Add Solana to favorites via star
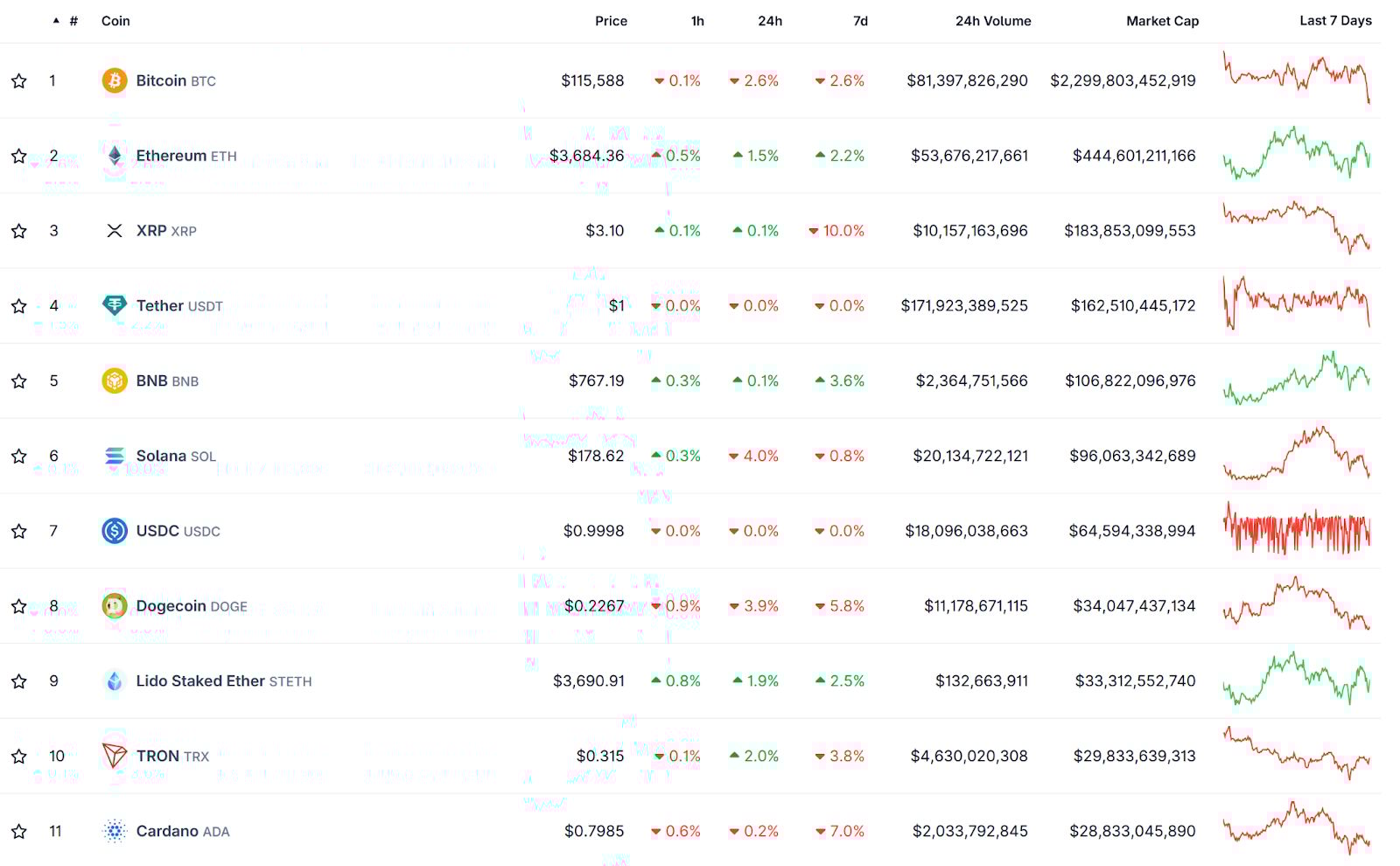1400x866 pixels. 18,456
